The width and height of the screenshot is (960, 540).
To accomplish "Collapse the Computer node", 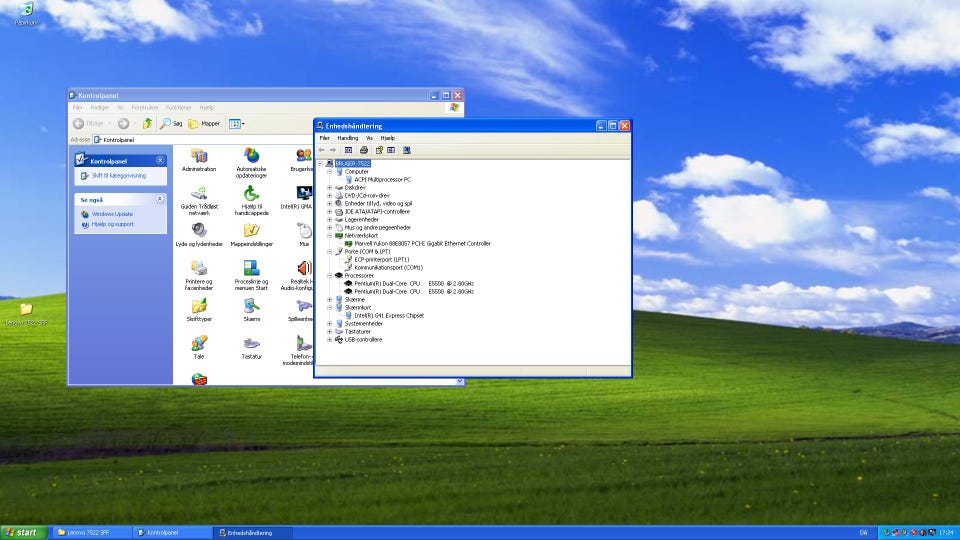I will 329,171.
